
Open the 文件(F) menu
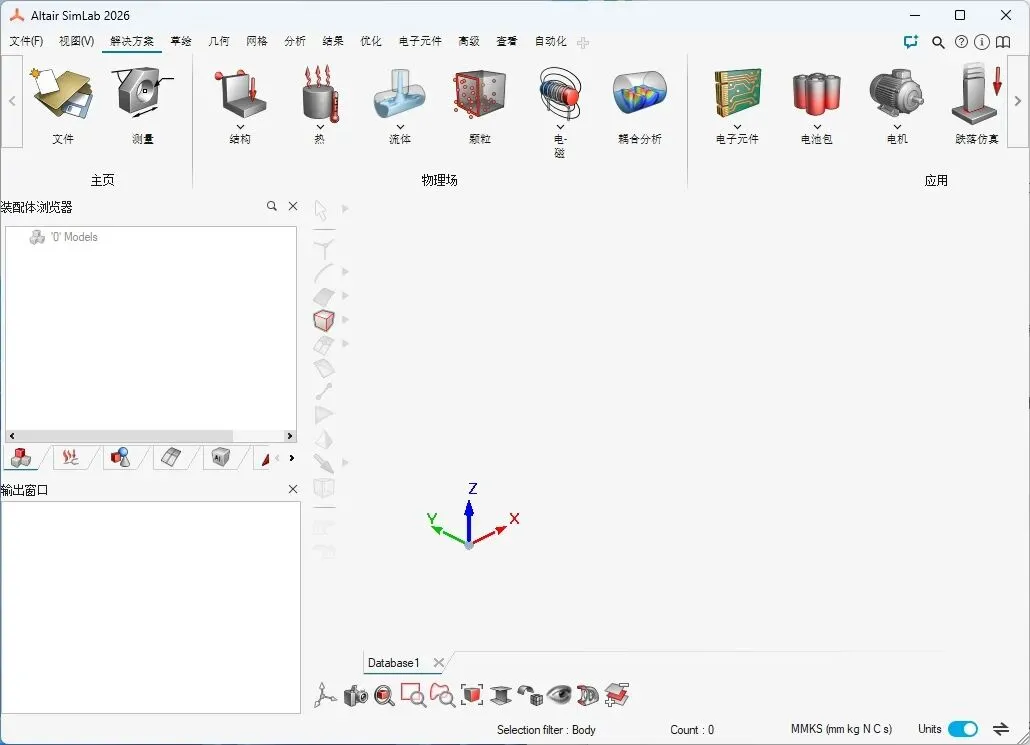pos(26,41)
